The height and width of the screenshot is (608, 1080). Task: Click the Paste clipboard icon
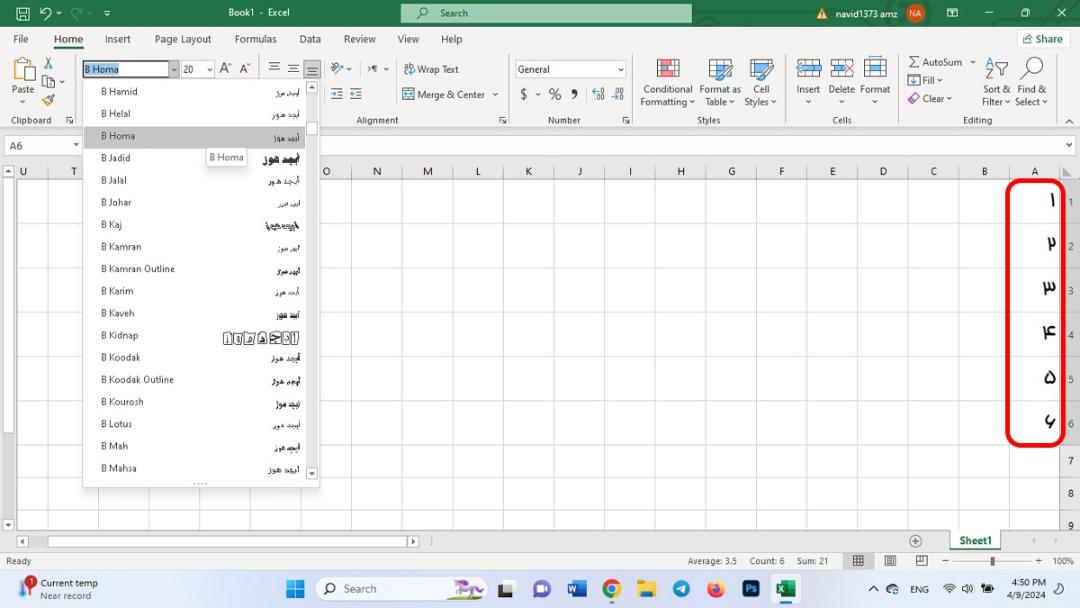coord(23,70)
